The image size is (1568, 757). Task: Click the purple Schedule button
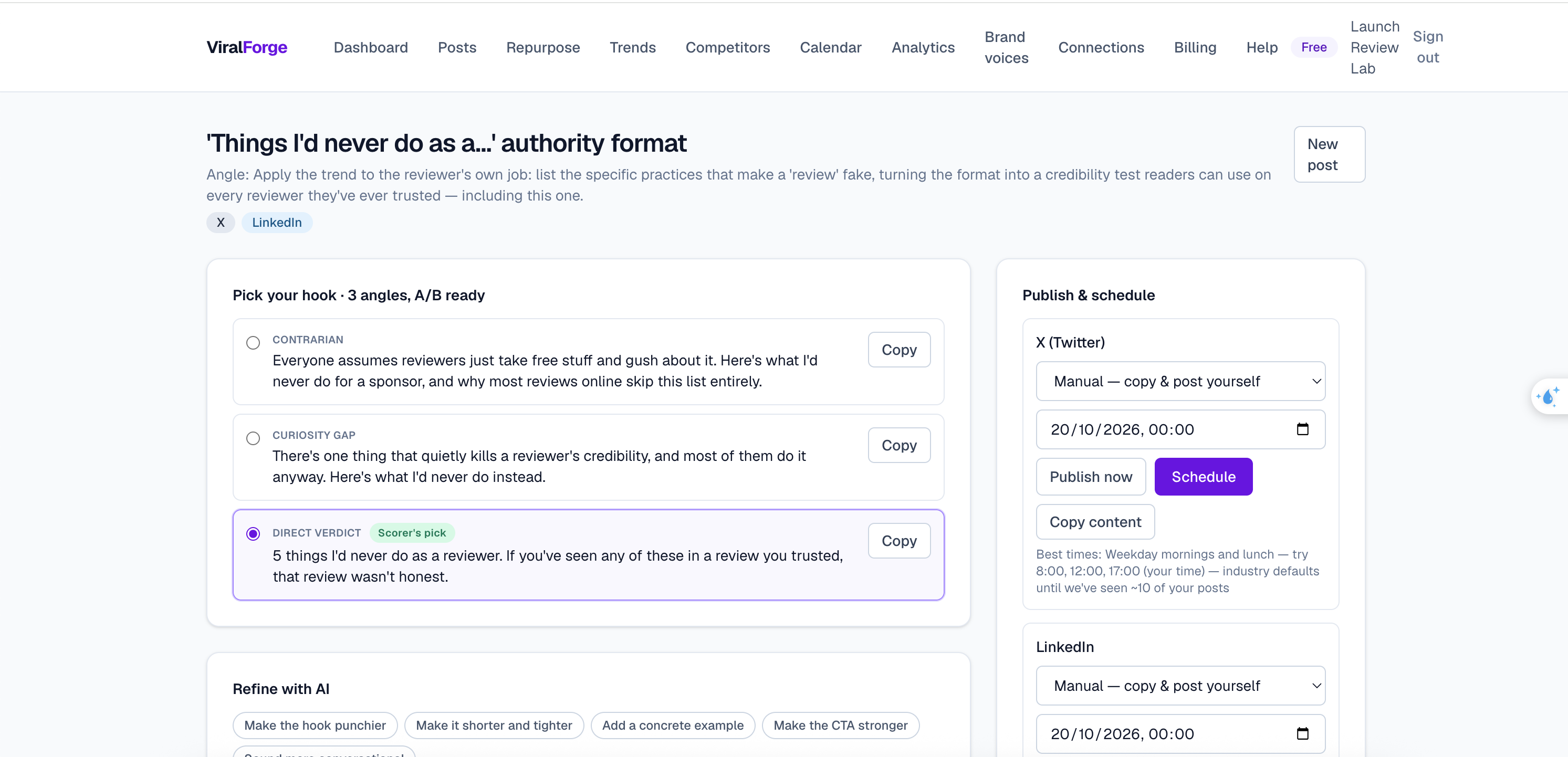[x=1203, y=477]
